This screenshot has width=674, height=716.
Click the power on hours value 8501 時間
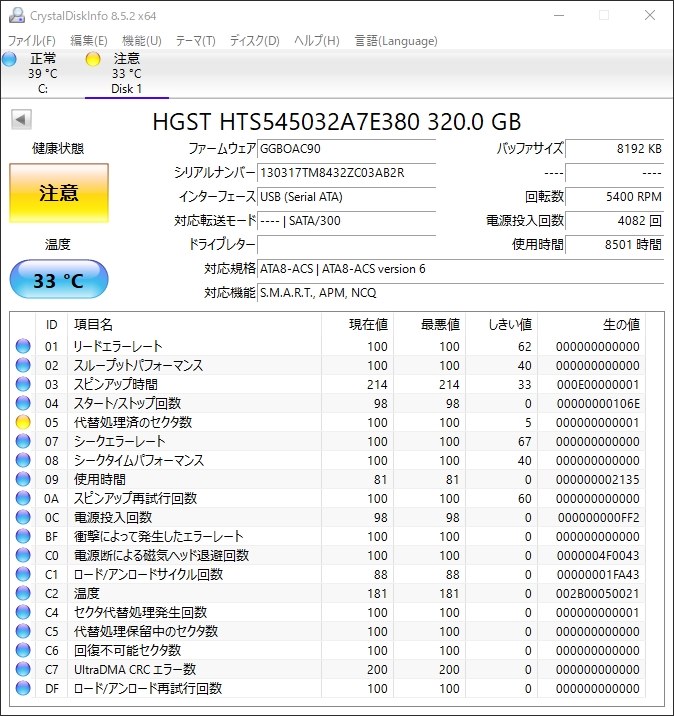(x=615, y=245)
